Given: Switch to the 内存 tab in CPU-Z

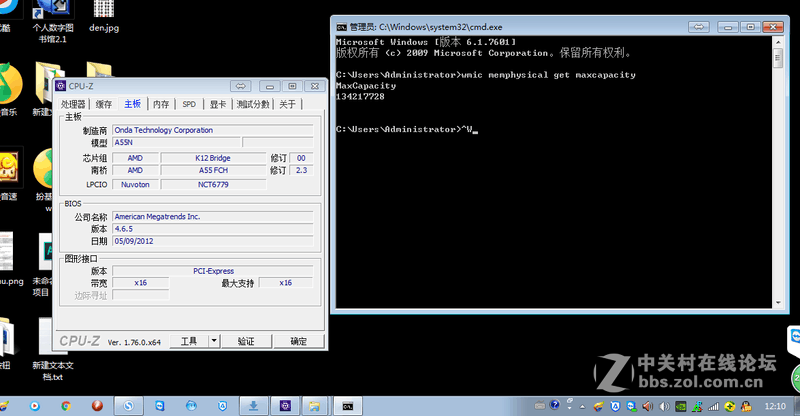Looking at the screenshot, I should coord(161,104).
